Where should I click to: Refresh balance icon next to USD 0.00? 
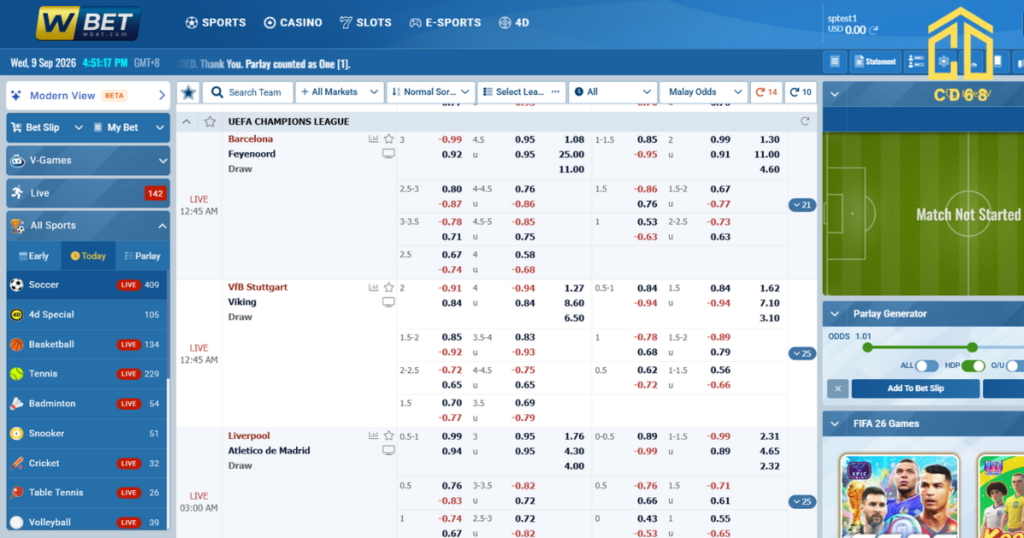(874, 30)
